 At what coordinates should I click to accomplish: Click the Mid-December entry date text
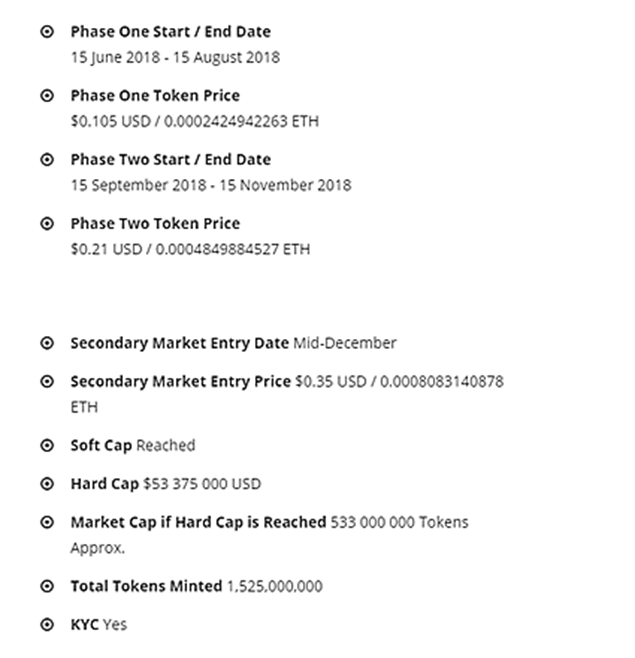tap(345, 343)
